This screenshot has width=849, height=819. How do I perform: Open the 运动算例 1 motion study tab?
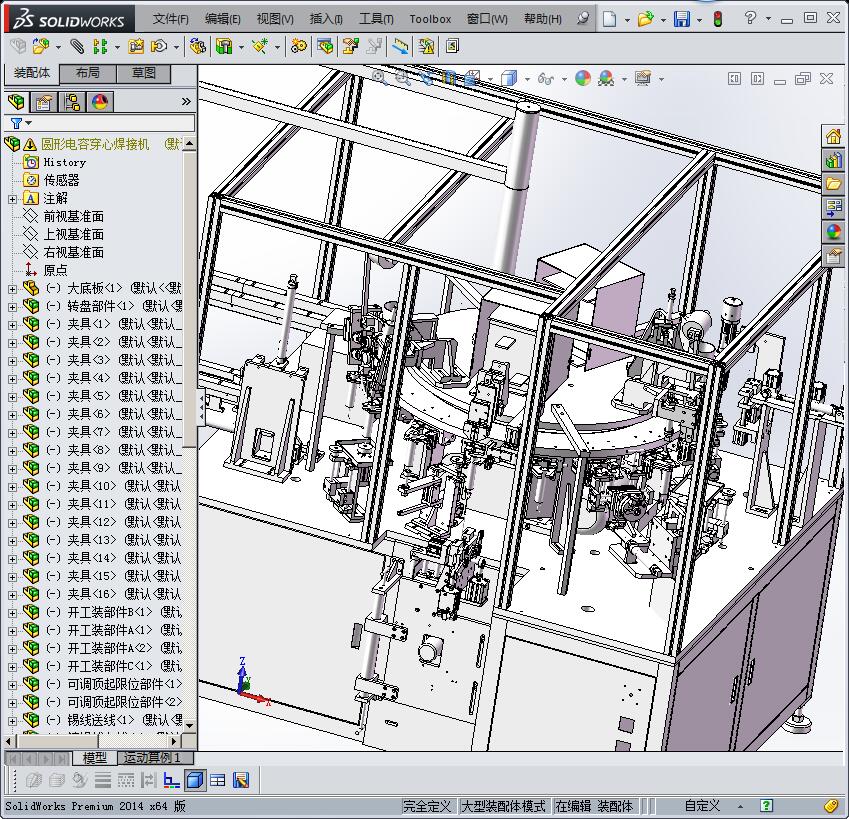pos(152,758)
